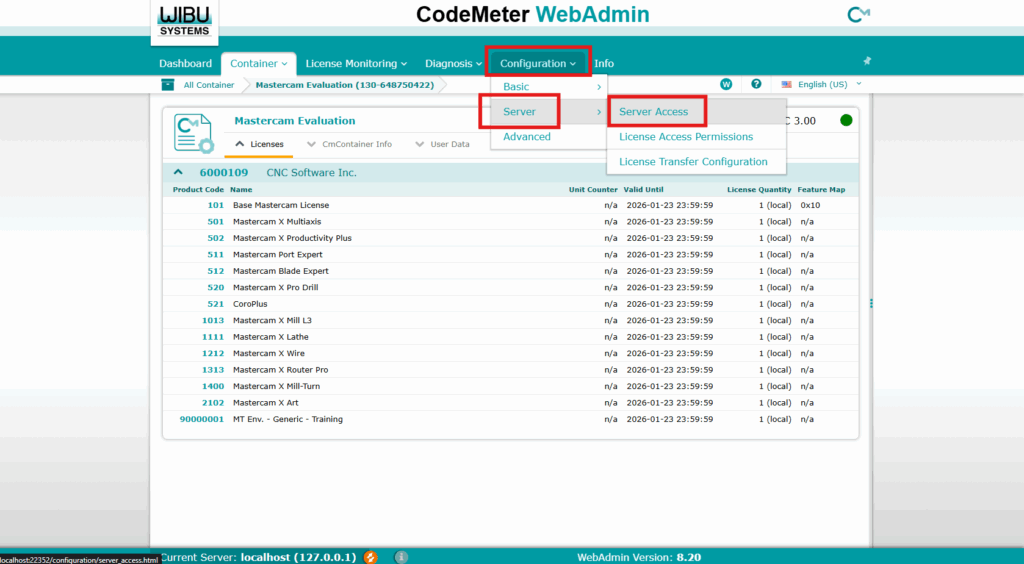Click the pin icon in navigation bar

click(x=867, y=62)
